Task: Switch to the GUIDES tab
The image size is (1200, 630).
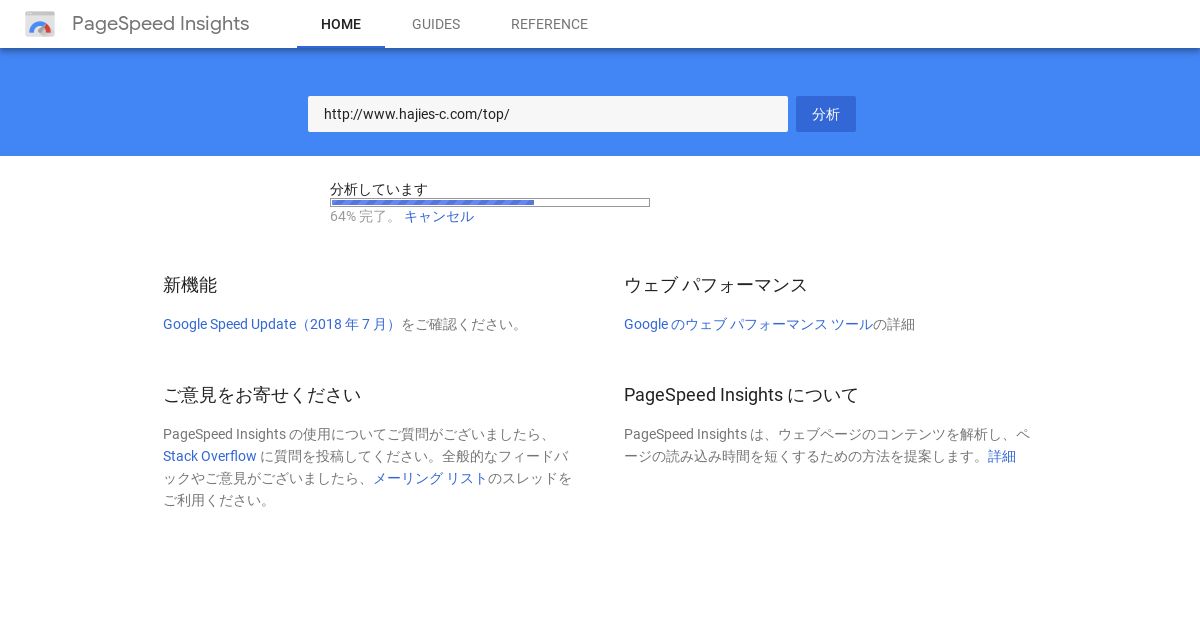Action: pyautogui.click(x=436, y=24)
